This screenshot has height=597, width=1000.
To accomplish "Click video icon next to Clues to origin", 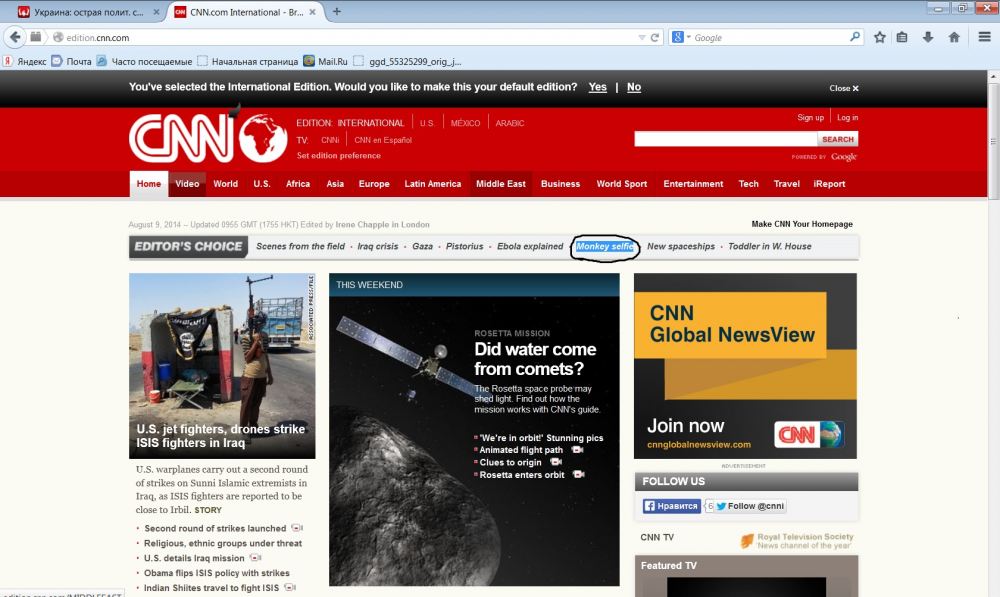I will coord(555,462).
